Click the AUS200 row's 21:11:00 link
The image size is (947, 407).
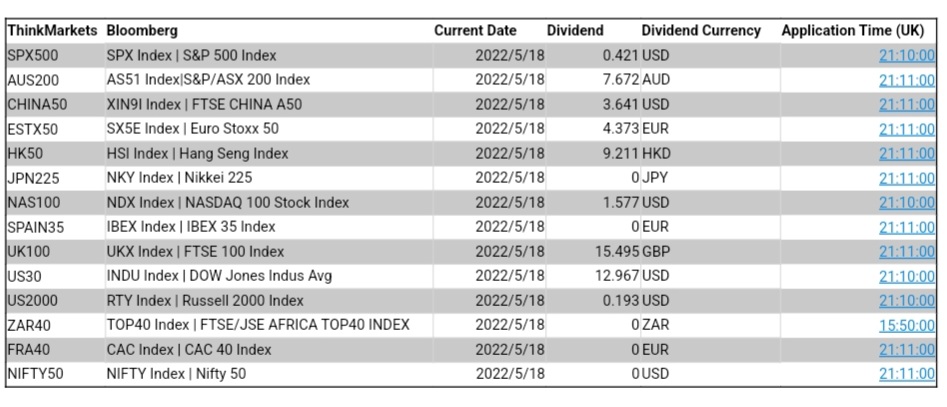point(906,80)
